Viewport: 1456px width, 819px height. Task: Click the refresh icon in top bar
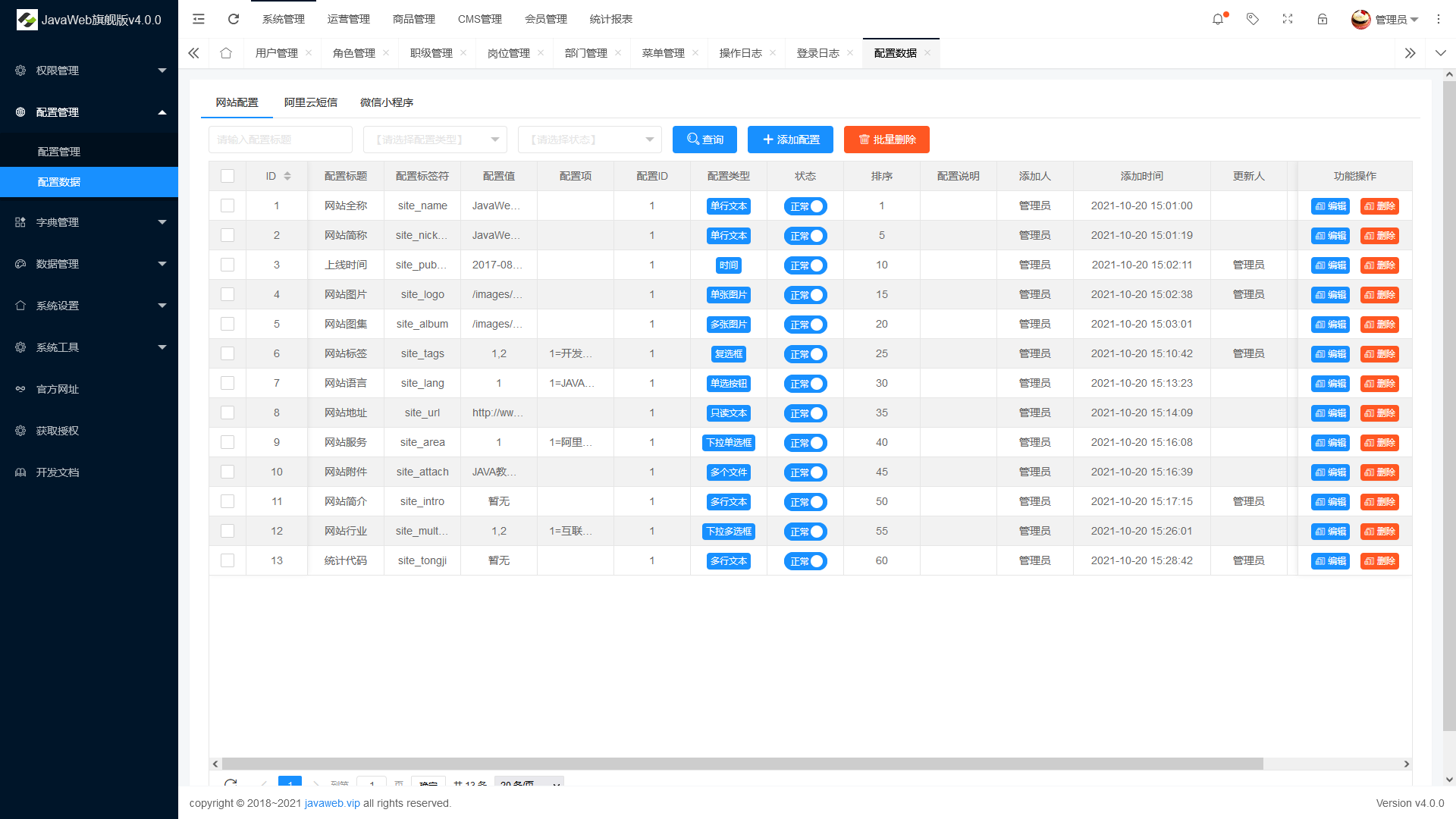click(234, 19)
